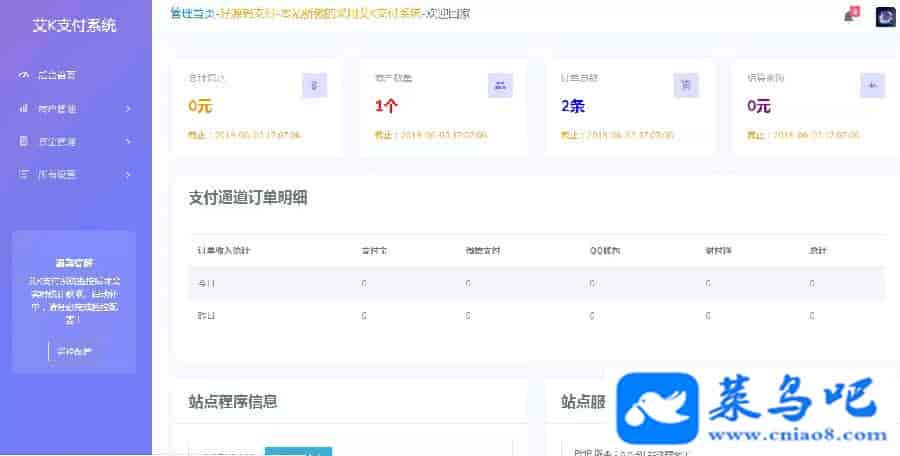Open the user avatar menu
Screen dimensions: 900x456
[x=886, y=17]
